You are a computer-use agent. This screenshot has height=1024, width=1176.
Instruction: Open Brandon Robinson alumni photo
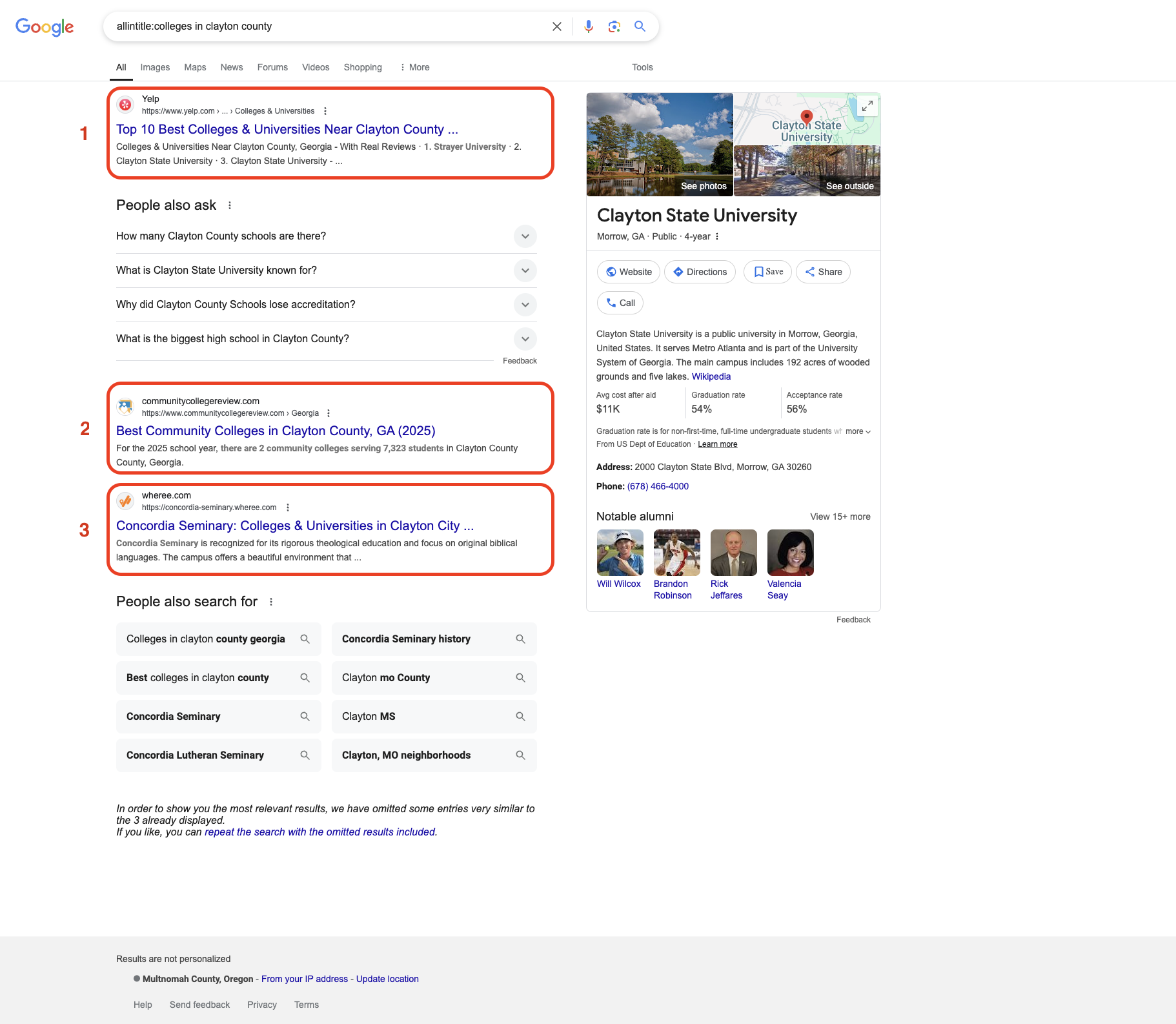coord(677,553)
